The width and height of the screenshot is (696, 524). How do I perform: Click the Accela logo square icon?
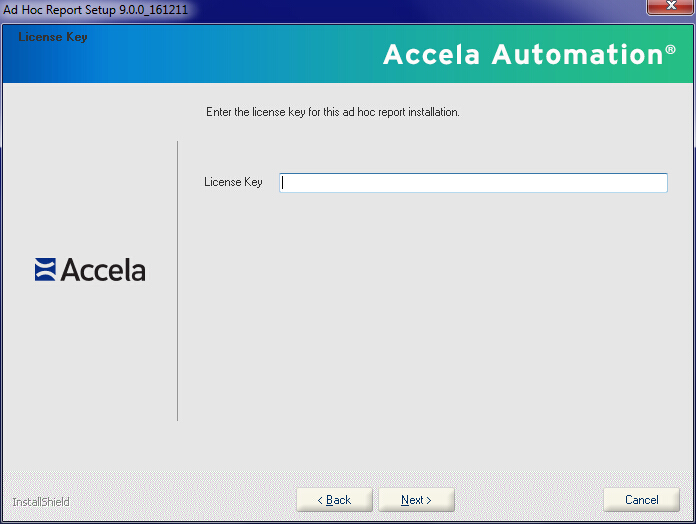pyautogui.click(x=46, y=270)
